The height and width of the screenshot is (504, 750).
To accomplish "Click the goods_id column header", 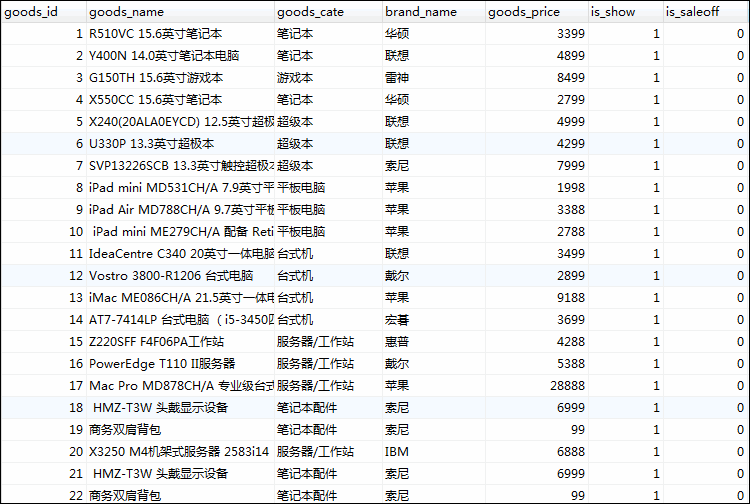I will [44, 12].
